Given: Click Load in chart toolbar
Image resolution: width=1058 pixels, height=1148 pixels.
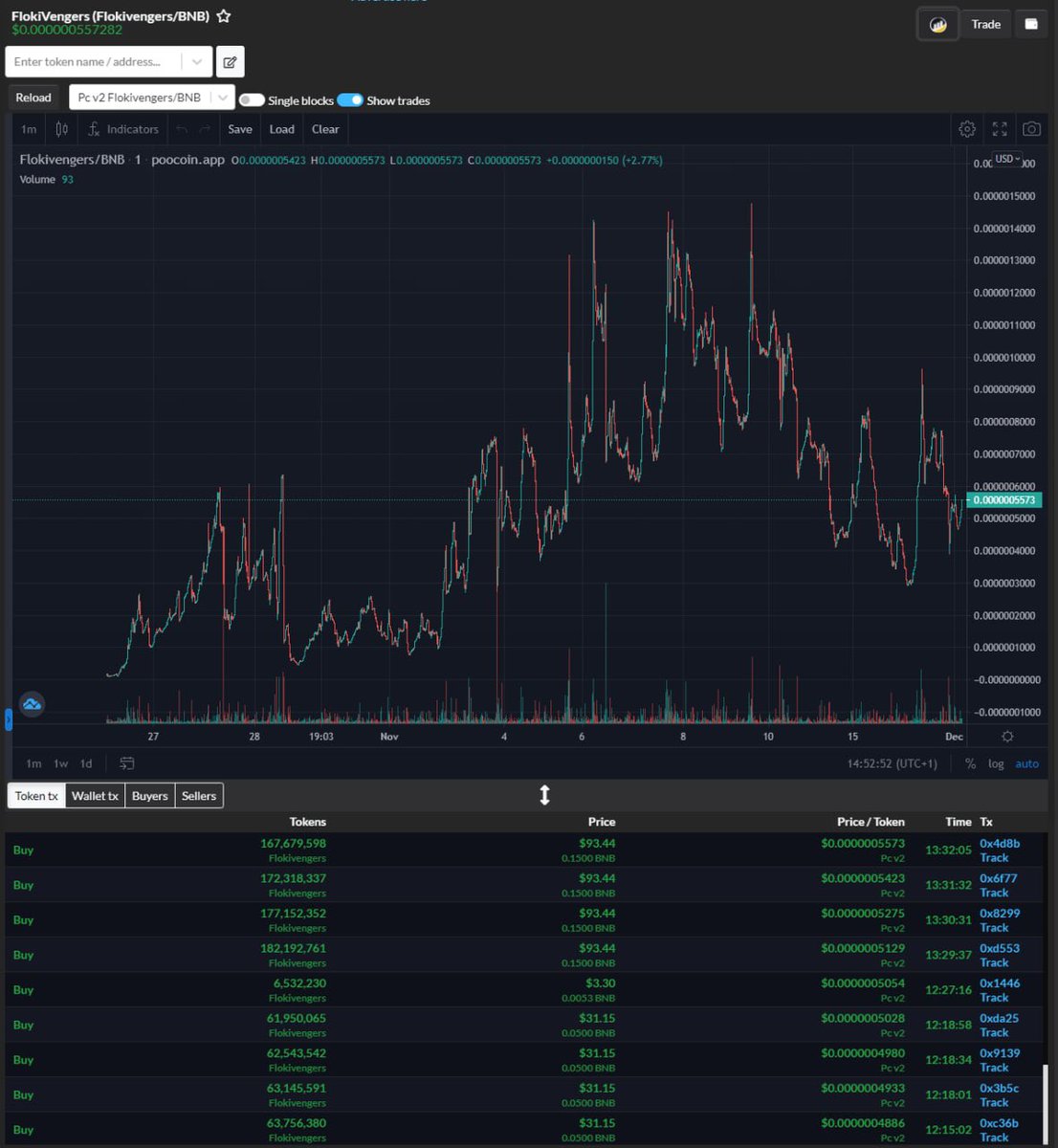Looking at the screenshot, I should pos(281,129).
